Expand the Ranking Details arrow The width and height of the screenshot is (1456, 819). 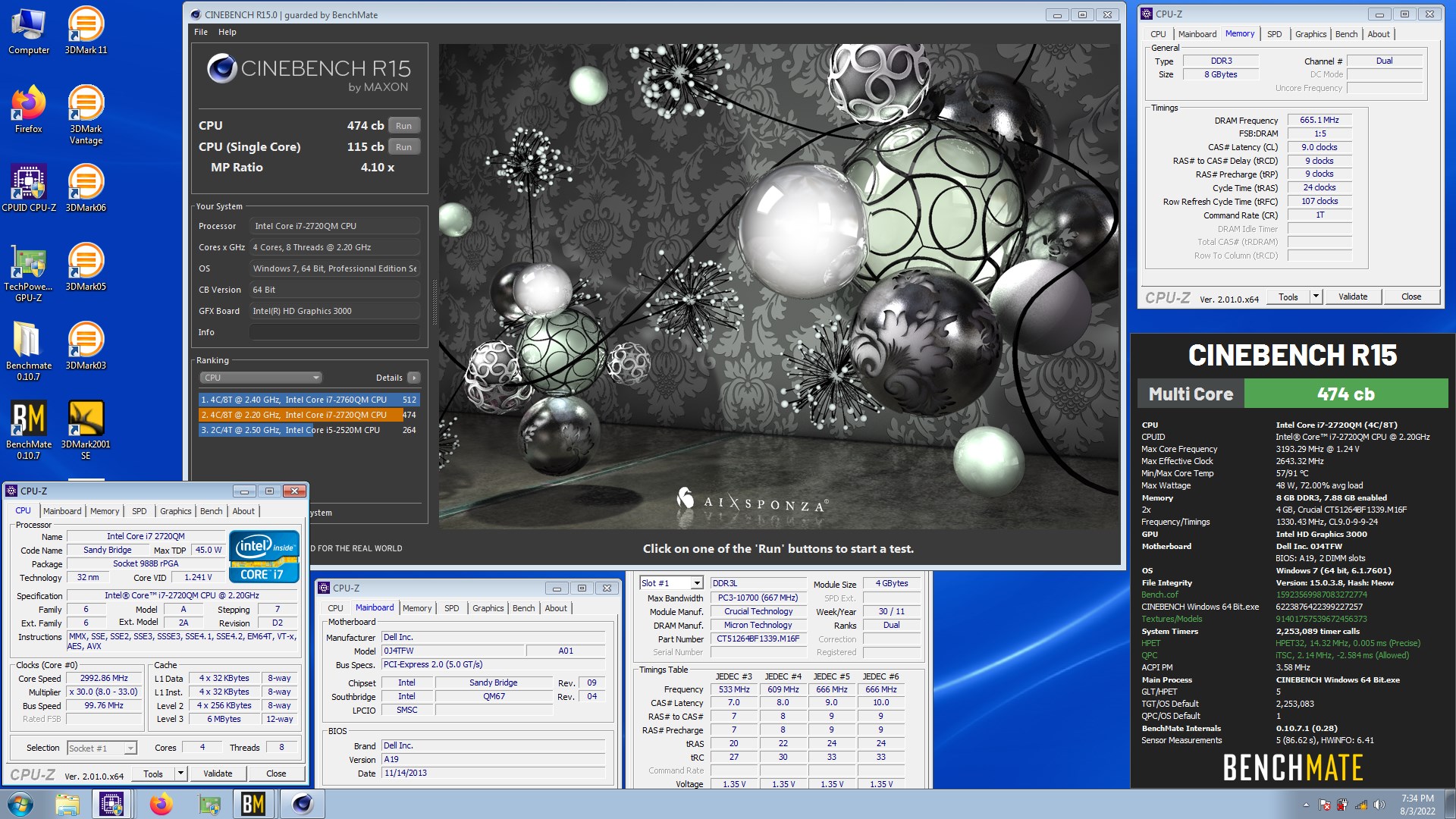414,378
